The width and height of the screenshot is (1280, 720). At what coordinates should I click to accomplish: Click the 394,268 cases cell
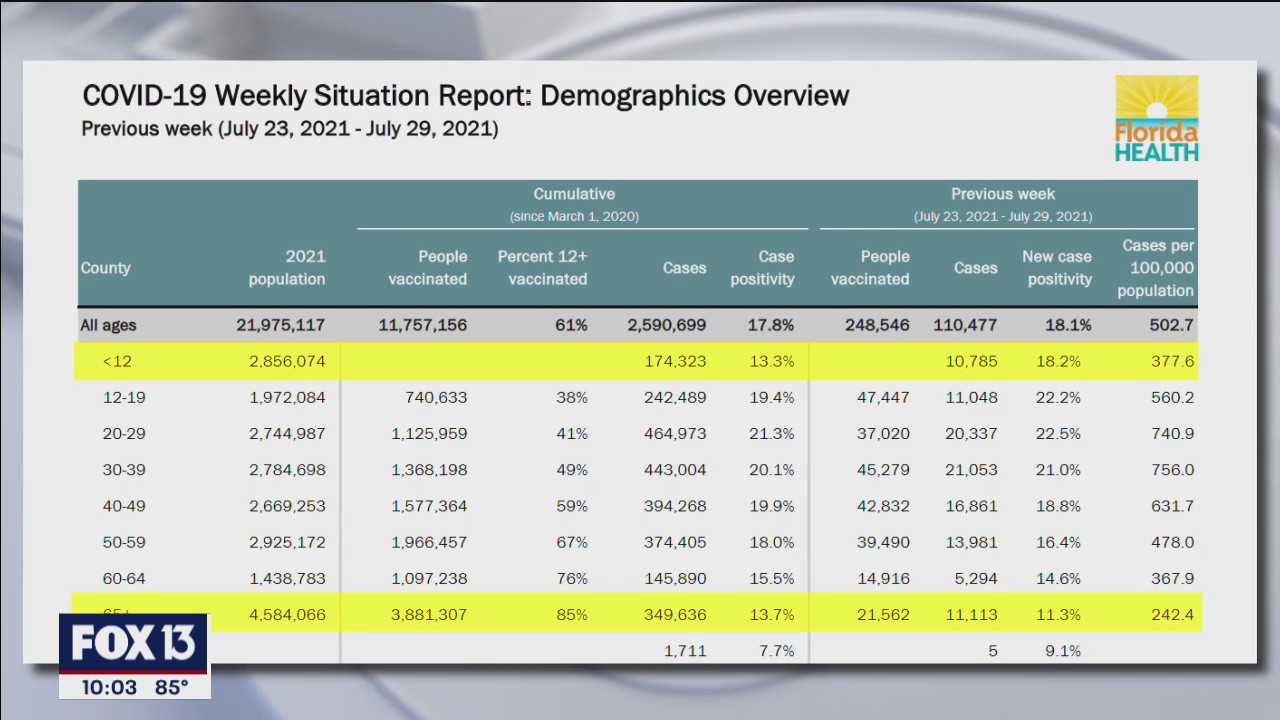click(x=675, y=506)
